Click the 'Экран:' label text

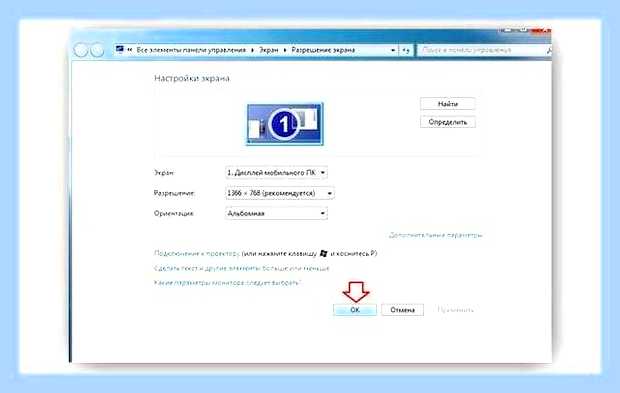[164, 173]
